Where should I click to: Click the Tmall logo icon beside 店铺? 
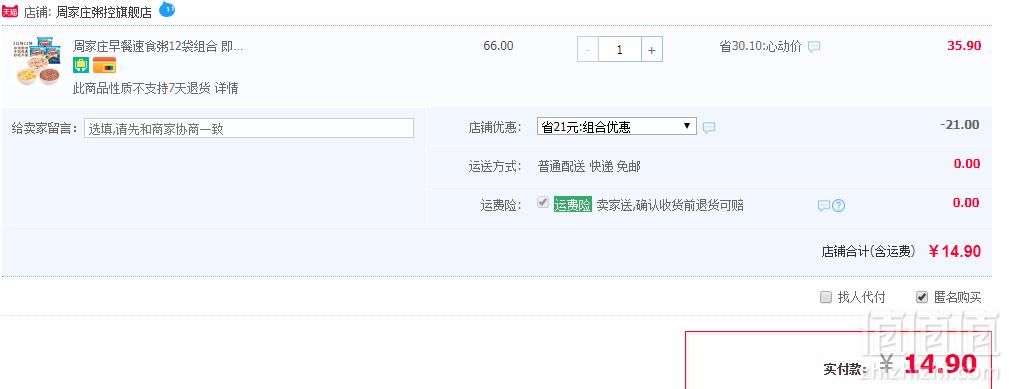point(11,12)
